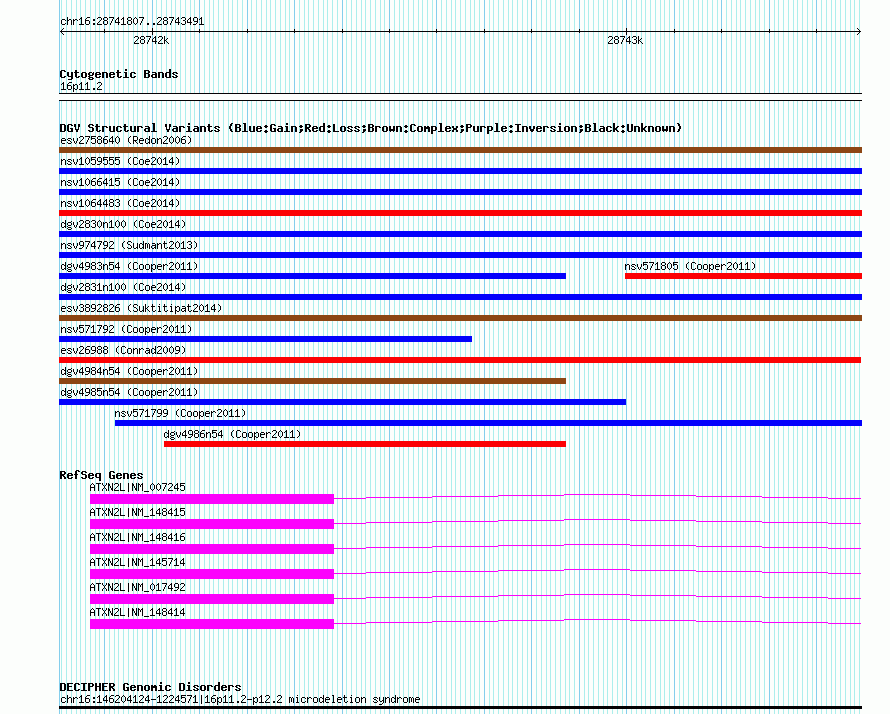Screen dimensions: 890x714
Task: Select the ATXN2L|NM_148416 transcript label
Action: click(x=137, y=537)
